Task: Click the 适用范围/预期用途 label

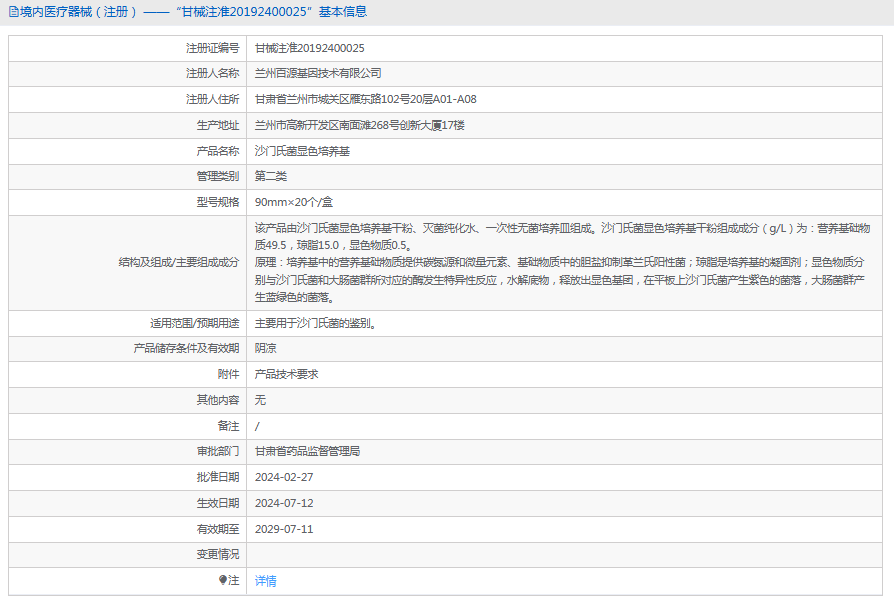Action: pyautogui.click(x=194, y=323)
